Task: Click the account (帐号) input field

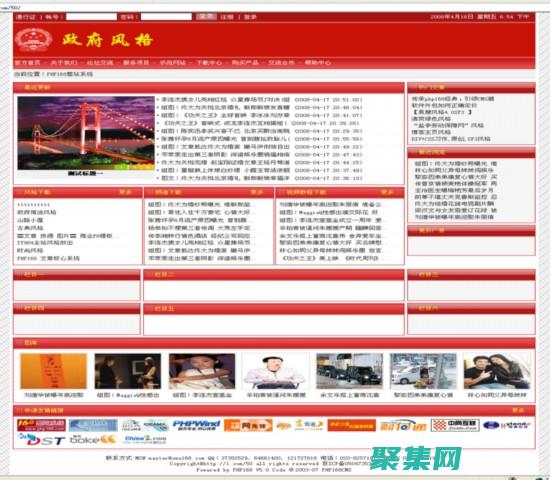Action: pyautogui.click(x=91, y=16)
